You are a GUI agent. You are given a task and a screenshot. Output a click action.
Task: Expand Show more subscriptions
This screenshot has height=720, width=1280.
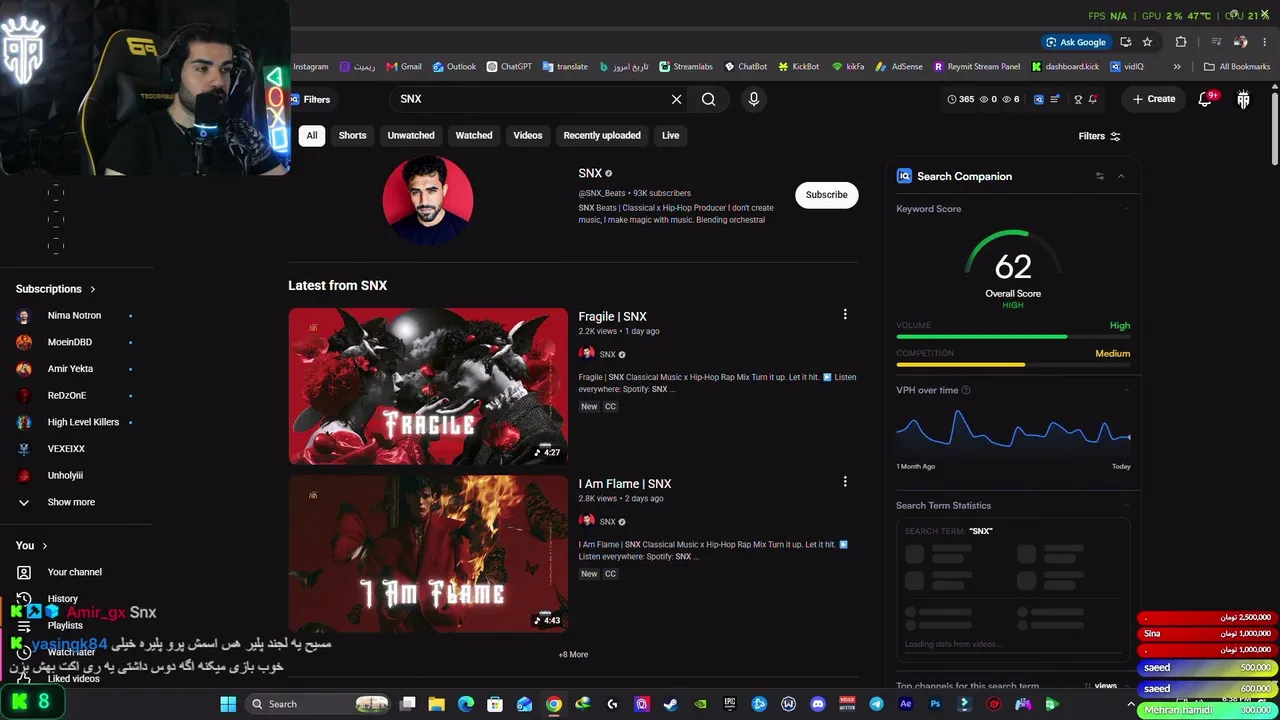[x=71, y=502]
